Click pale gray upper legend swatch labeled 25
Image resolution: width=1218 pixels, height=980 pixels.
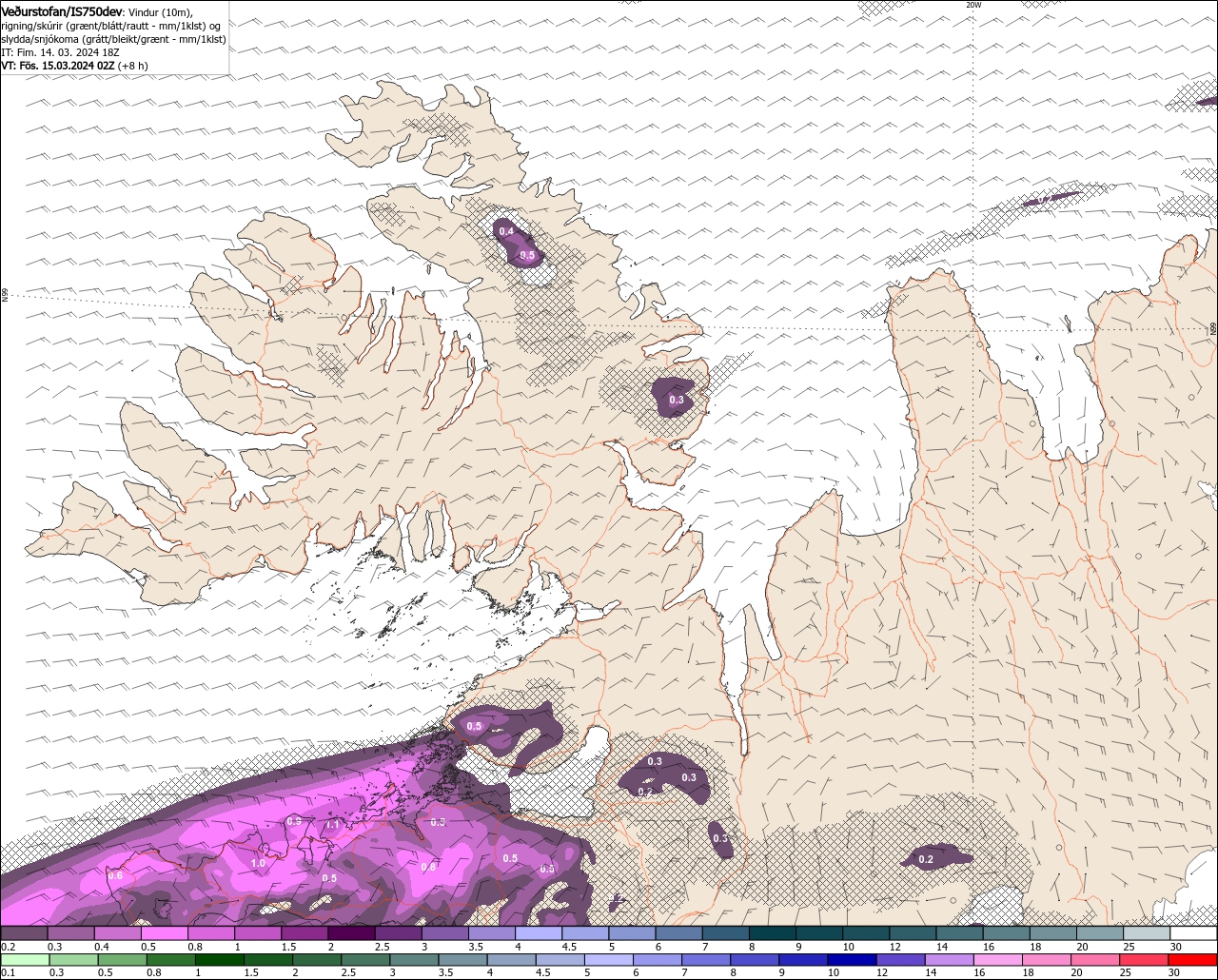[x=1148, y=933]
